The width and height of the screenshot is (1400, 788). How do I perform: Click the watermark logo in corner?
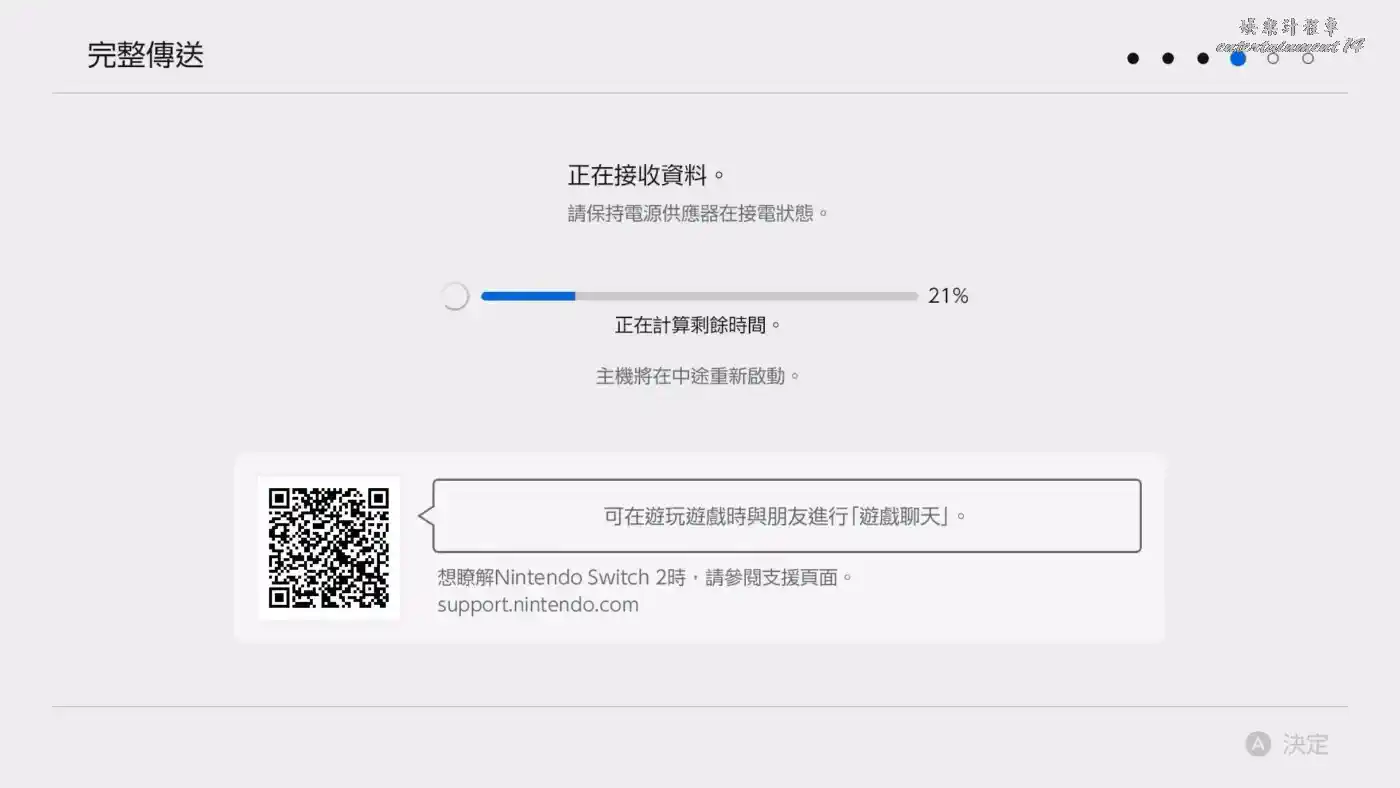click(x=1290, y=36)
